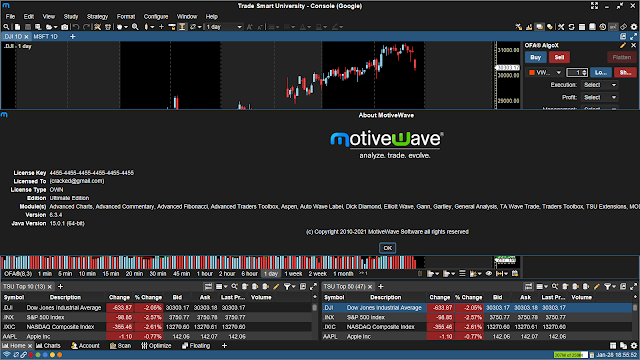Click the link icon in the status bar
The image size is (640, 360).
click(24, 355)
